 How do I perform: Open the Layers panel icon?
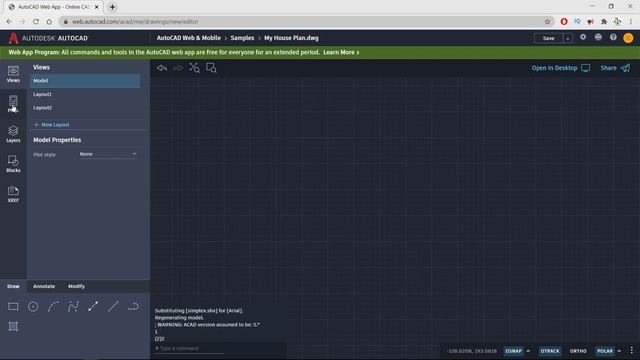[x=13, y=134]
